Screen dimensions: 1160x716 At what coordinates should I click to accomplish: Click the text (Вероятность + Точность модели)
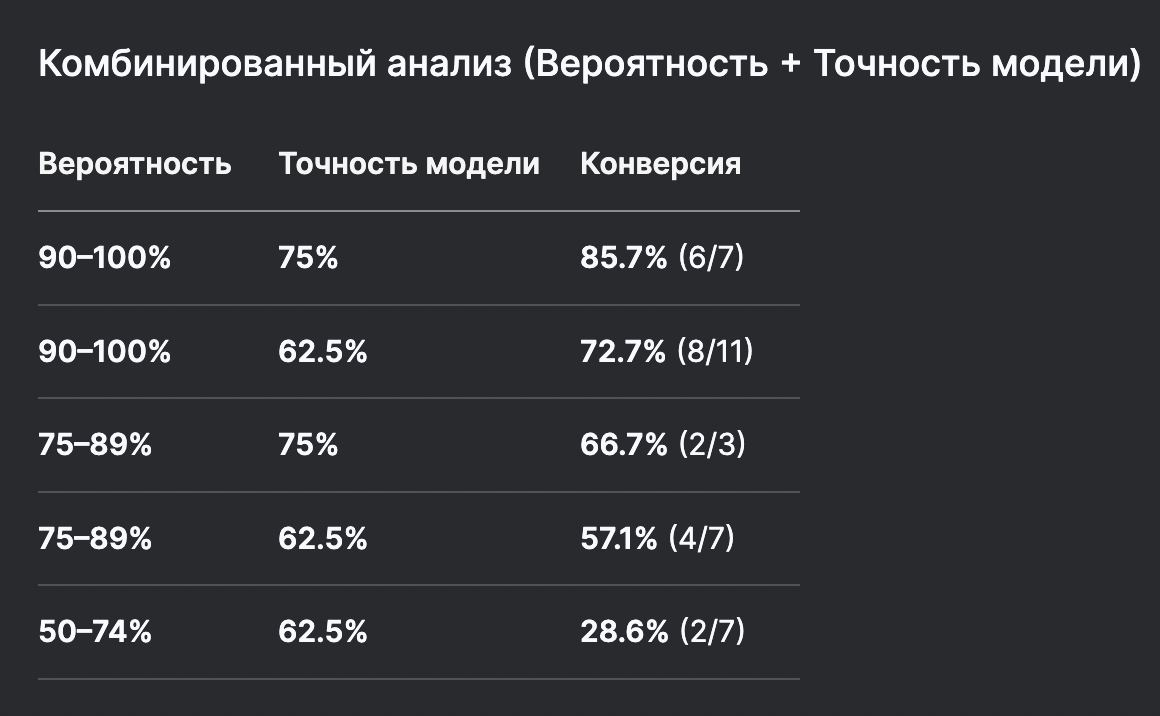(x=833, y=64)
